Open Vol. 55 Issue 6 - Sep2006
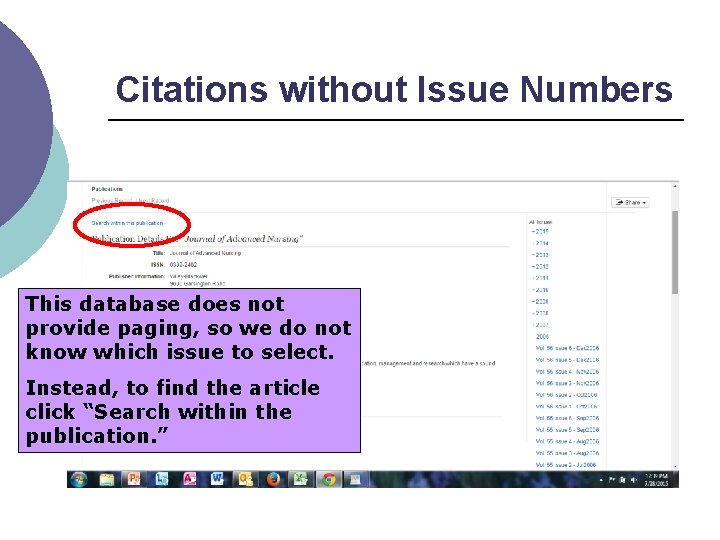The width and height of the screenshot is (720, 540). pyautogui.click(x=567, y=418)
